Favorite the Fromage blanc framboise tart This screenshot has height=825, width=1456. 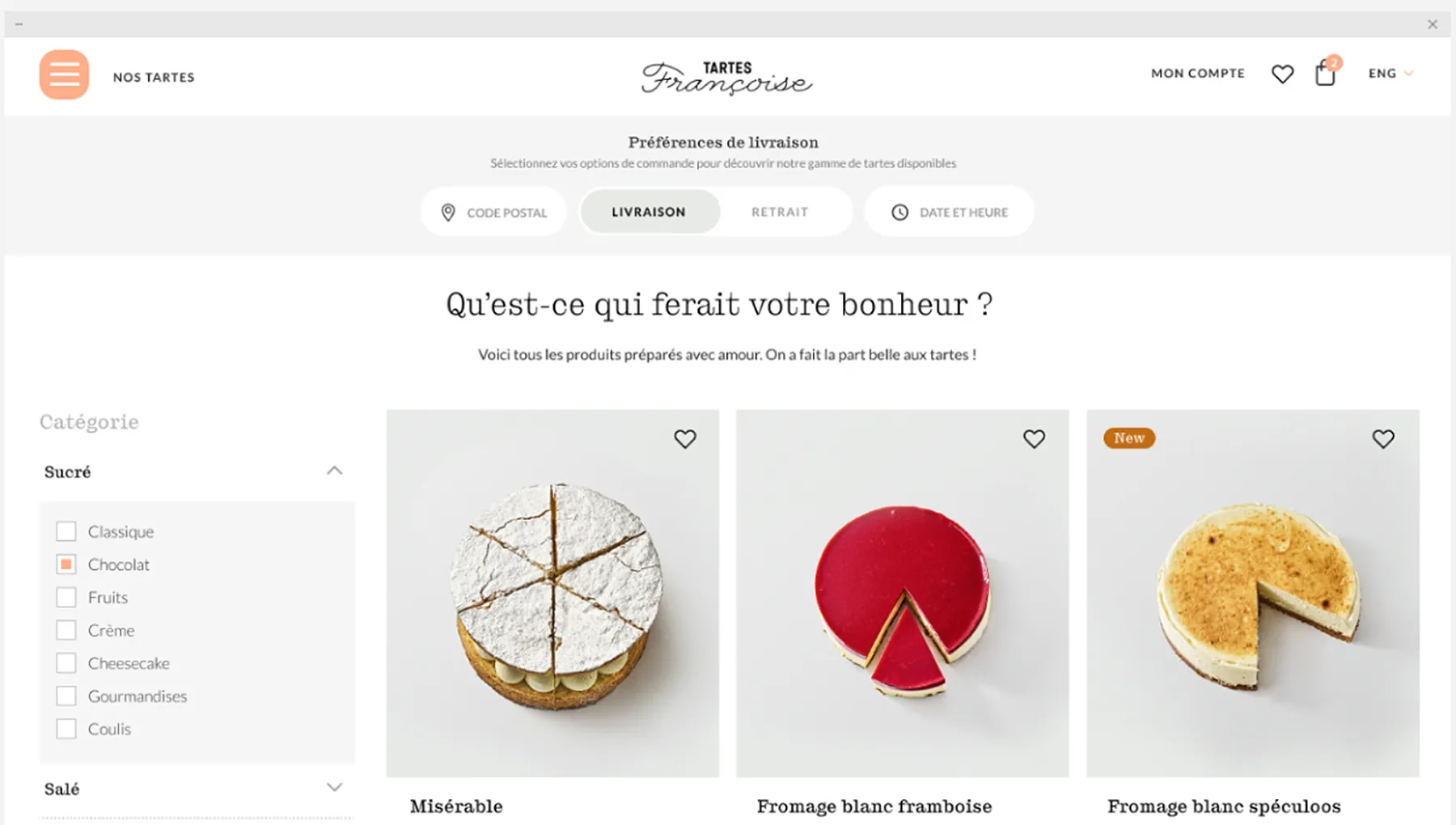tap(1034, 438)
